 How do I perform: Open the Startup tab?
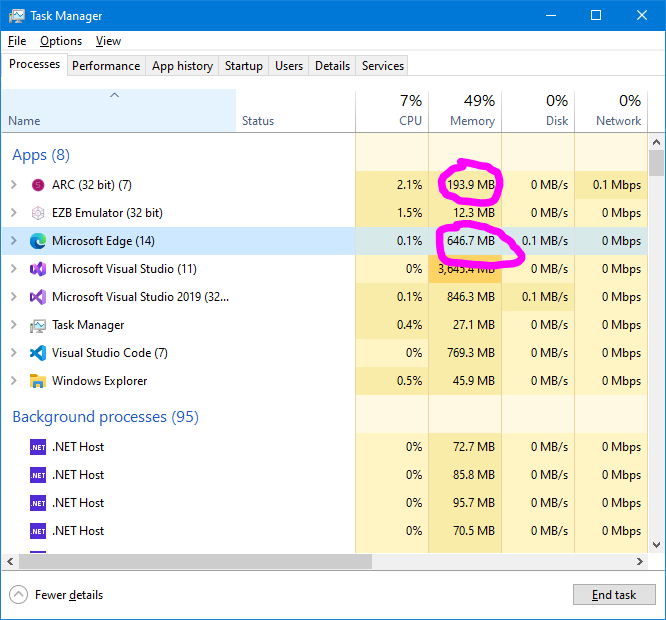(243, 66)
